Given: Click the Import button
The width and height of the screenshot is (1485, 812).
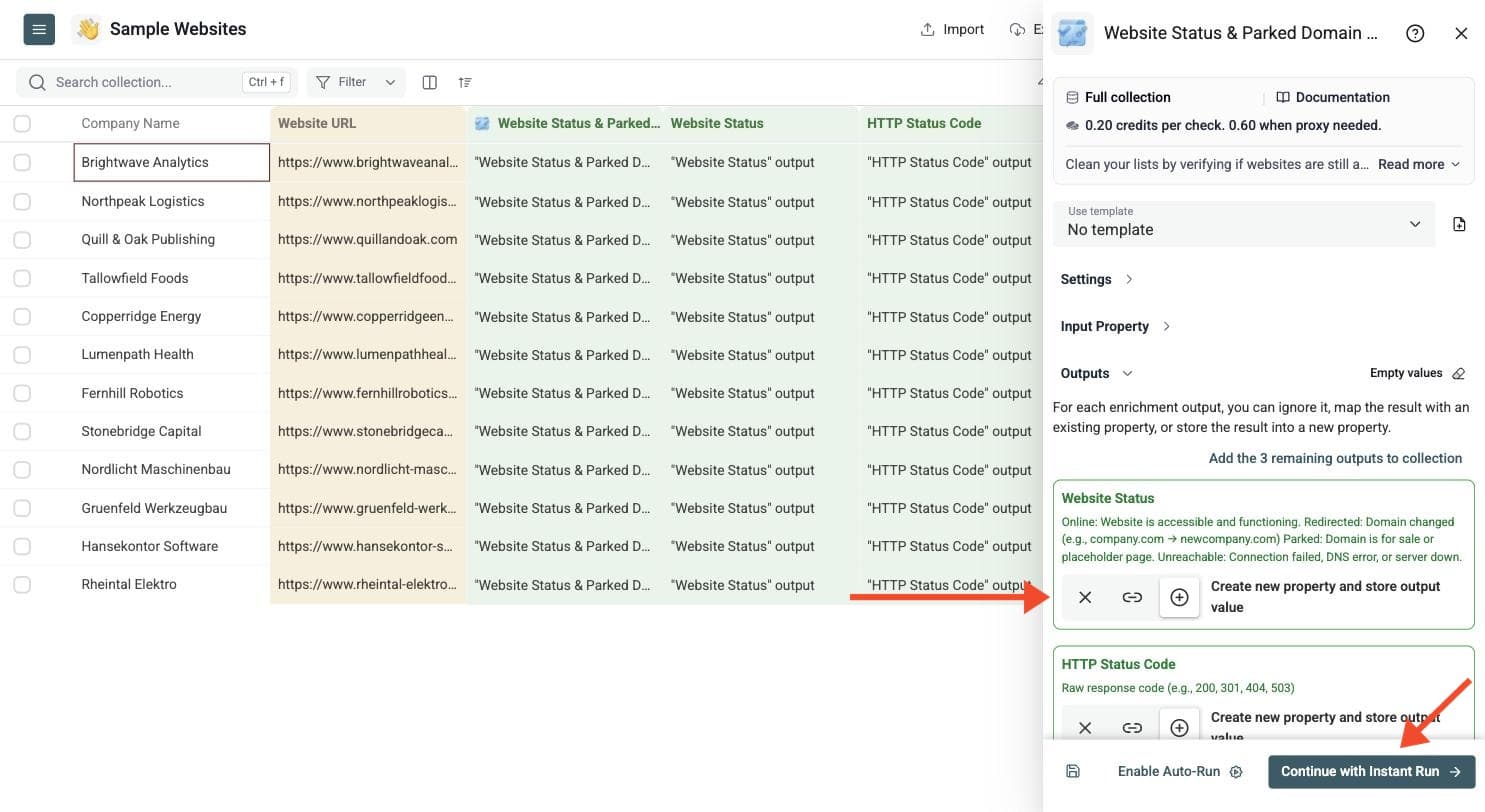Looking at the screenshot, I should point(952,29).
